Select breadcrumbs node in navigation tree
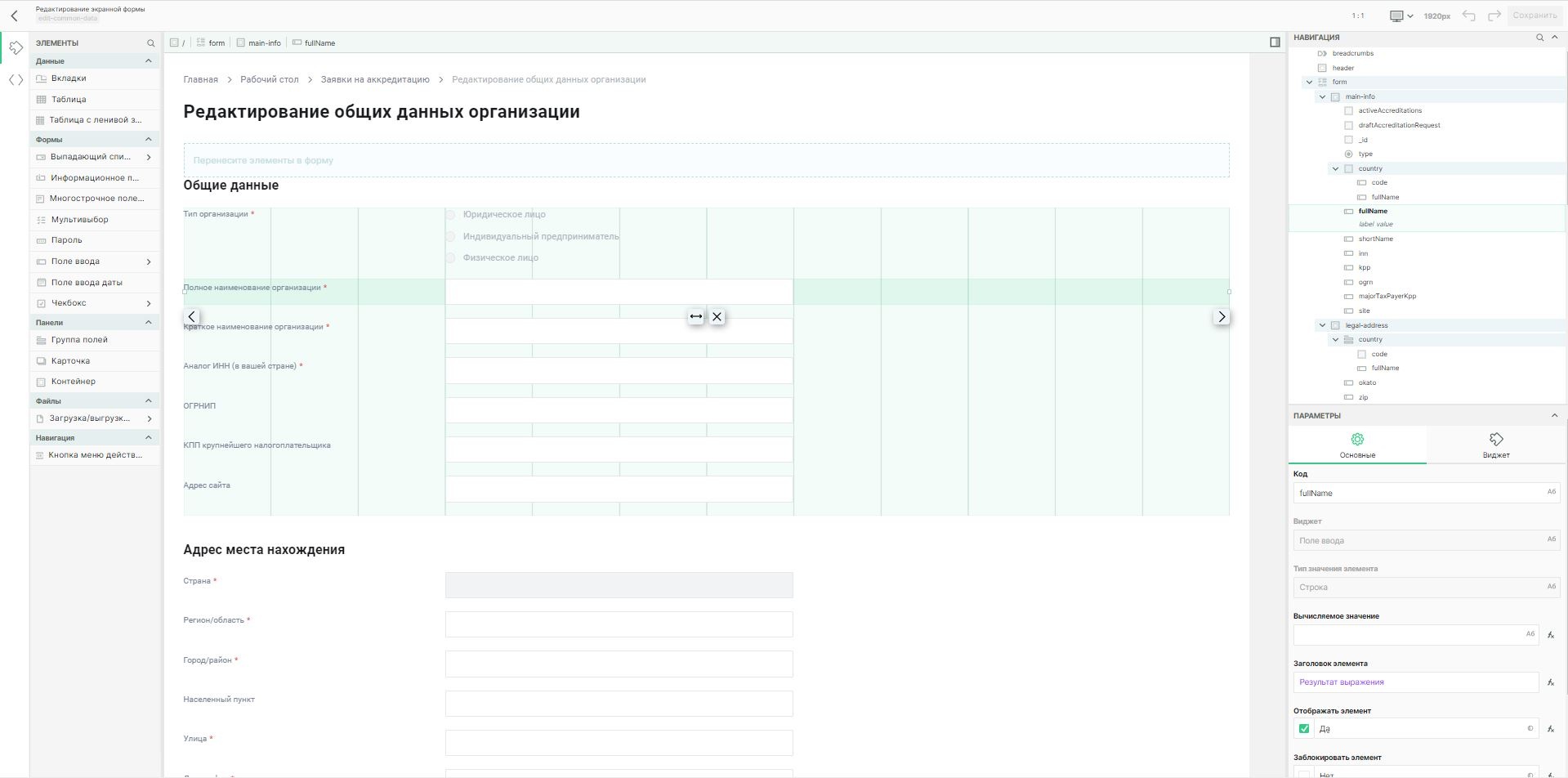 (x=1352, y=54)
